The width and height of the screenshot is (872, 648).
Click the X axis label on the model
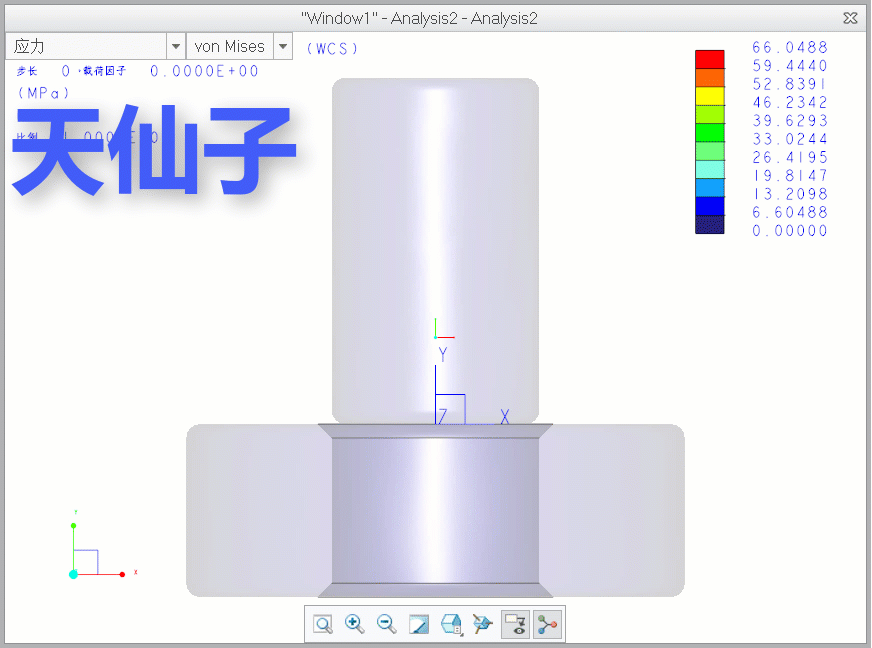click(504, 417)
